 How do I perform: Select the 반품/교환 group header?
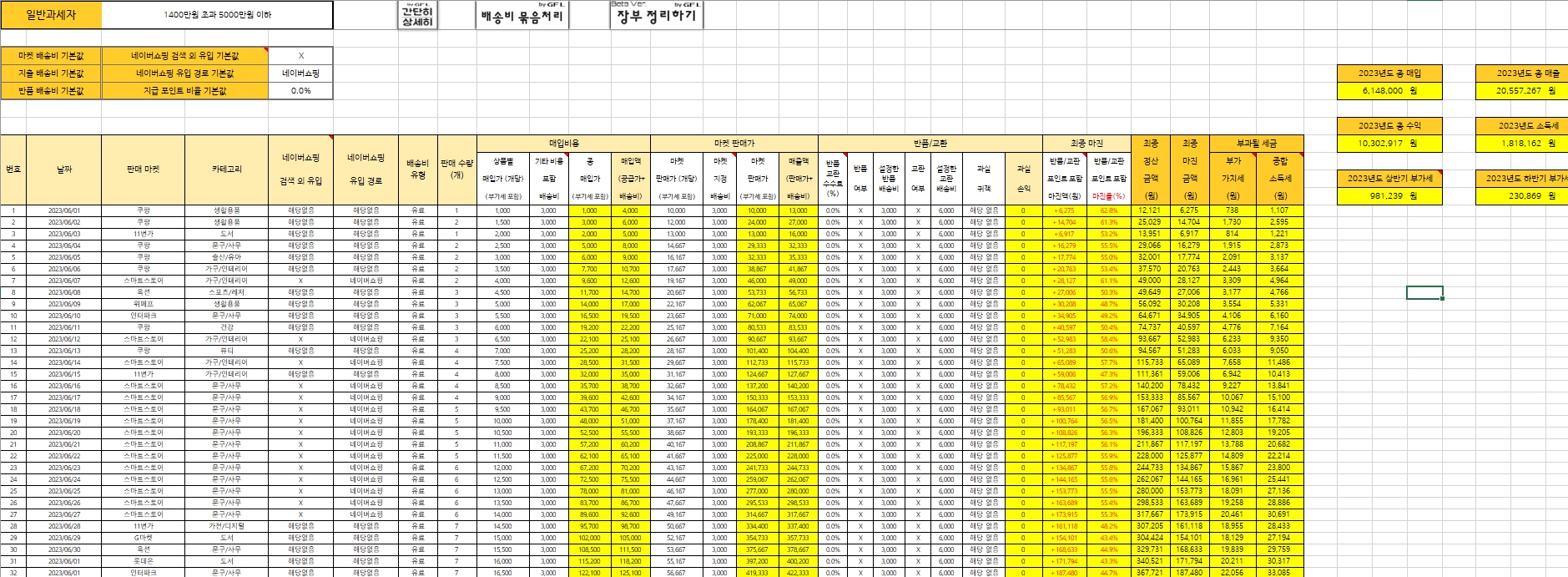coord(930,144)
